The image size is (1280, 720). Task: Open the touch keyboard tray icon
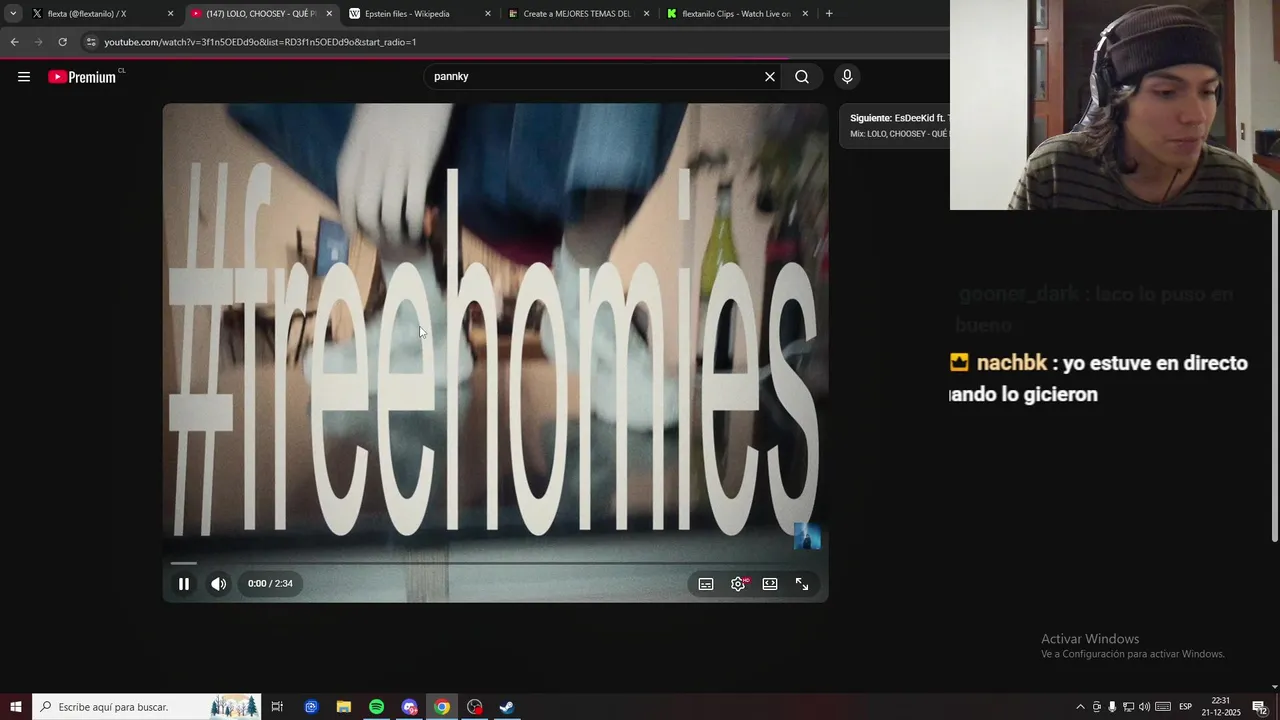(x=1163, y=707)
